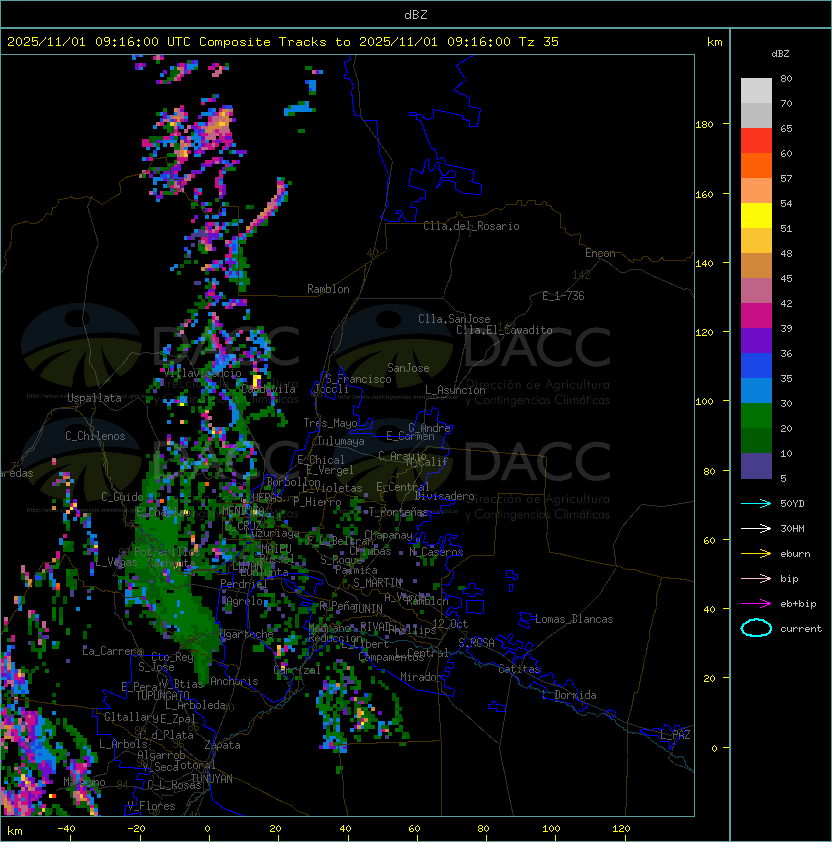
Task: Click the S_Francisco map label
Action: coord(358,379)
